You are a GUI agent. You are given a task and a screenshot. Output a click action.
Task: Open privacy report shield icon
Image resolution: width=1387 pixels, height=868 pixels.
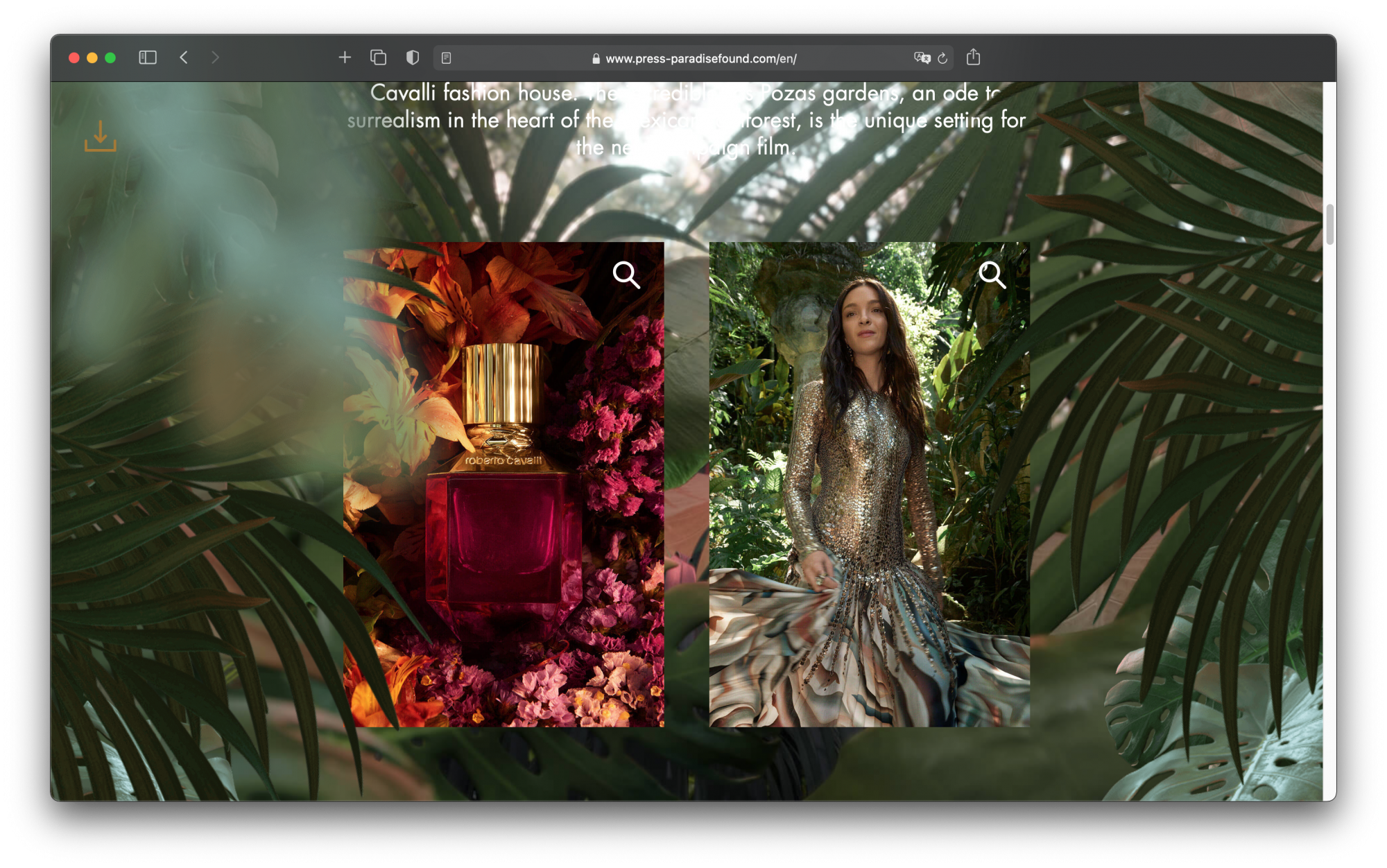click(413, 58)
